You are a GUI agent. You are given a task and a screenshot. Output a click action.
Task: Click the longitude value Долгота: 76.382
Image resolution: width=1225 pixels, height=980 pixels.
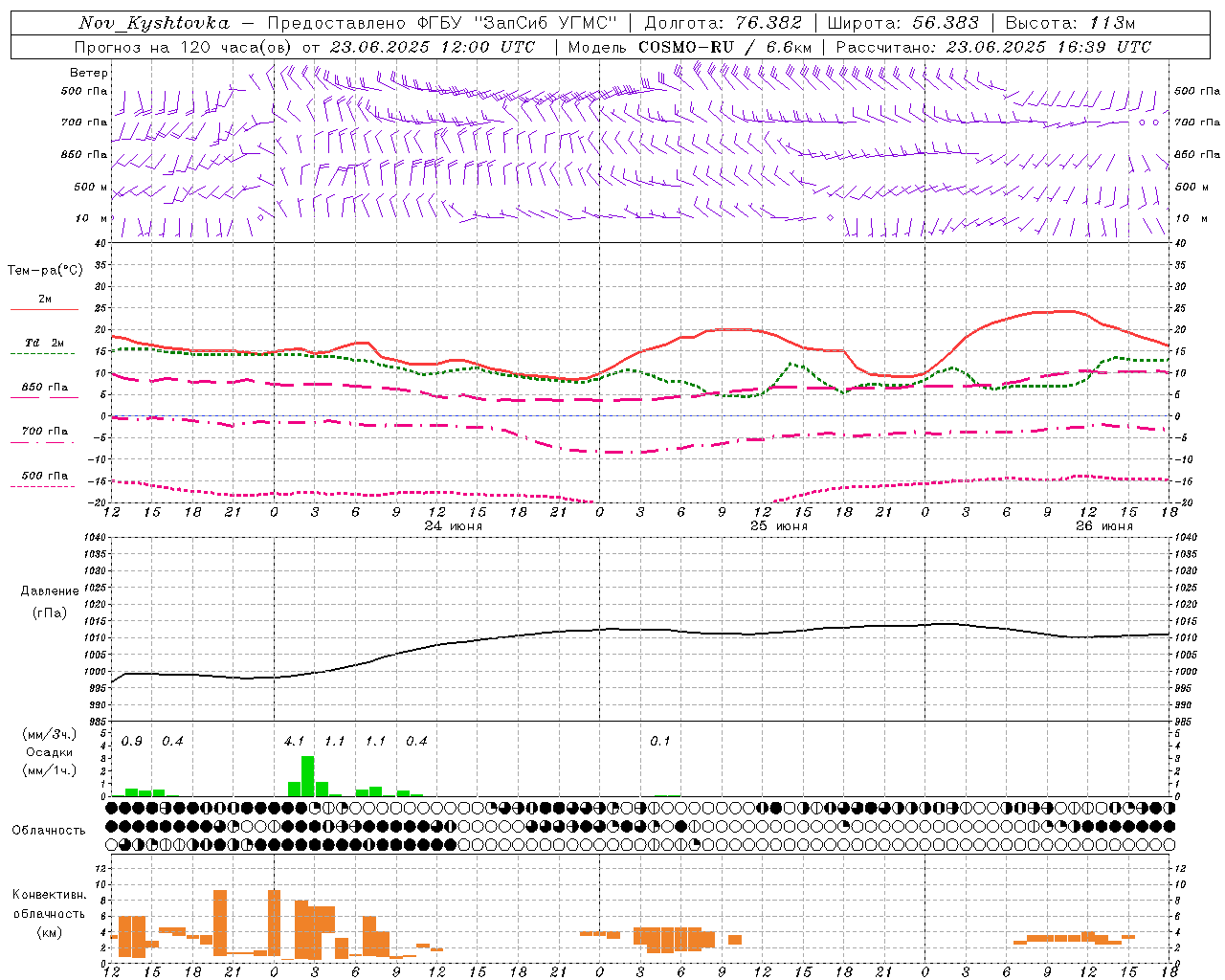click(x=722, y=23)
